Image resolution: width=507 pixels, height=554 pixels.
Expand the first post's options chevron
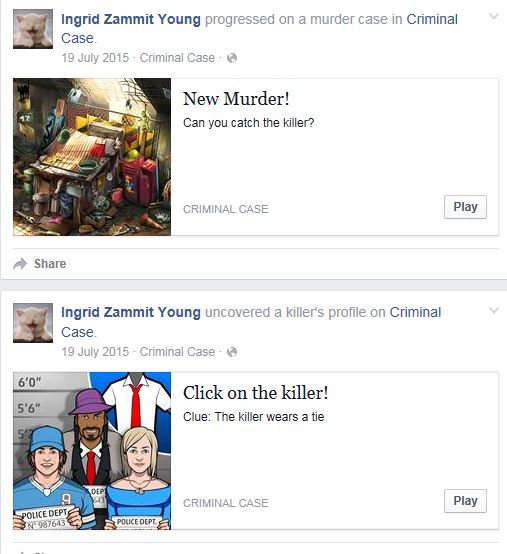click(494, 17)
